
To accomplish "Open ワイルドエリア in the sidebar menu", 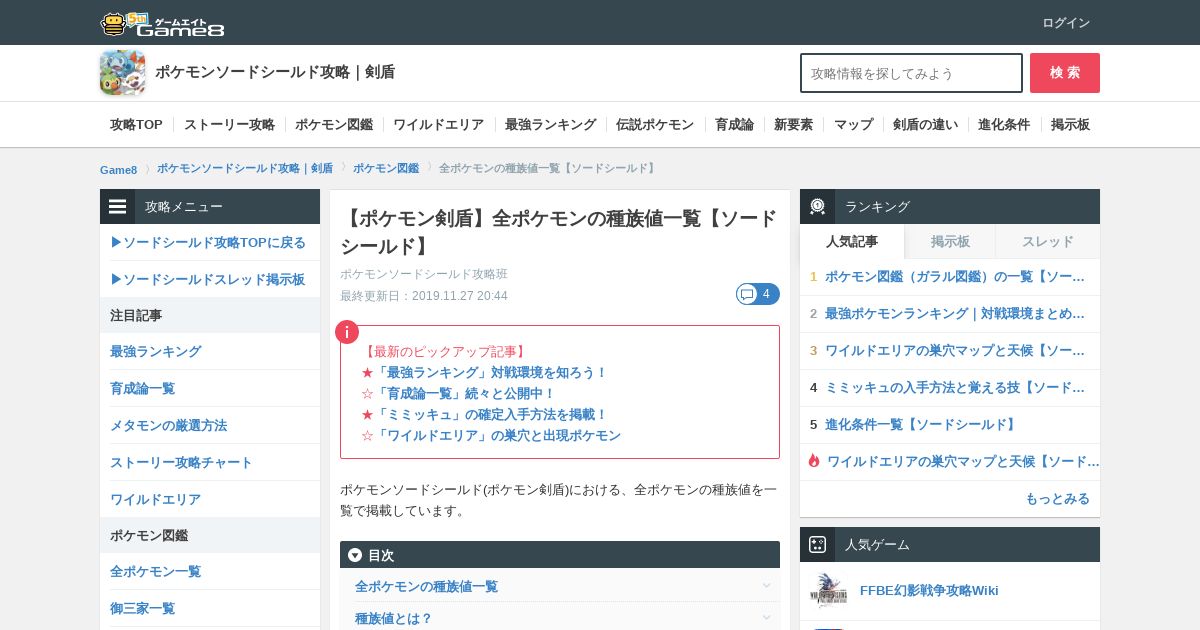I will [x=155, y=499].
